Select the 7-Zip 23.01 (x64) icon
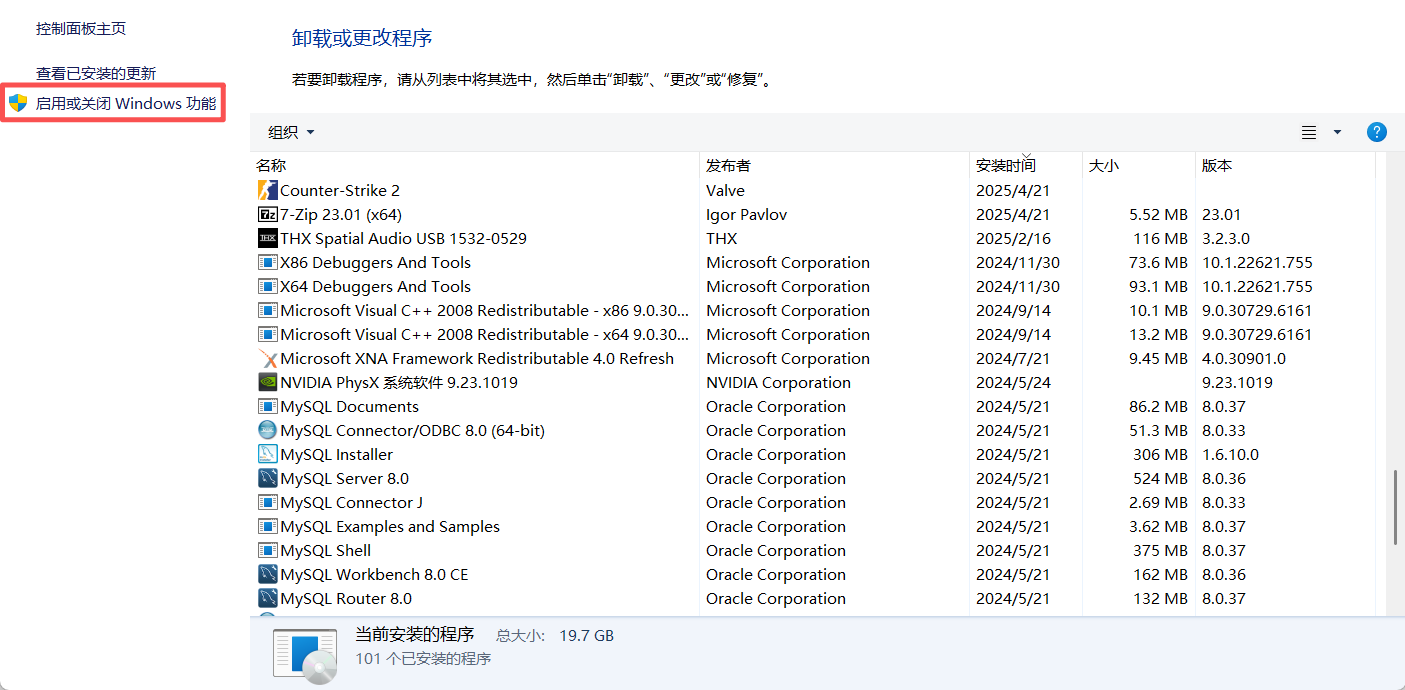Image resolution: width=1405 pixels, height=690 pixels. [267, 214]
